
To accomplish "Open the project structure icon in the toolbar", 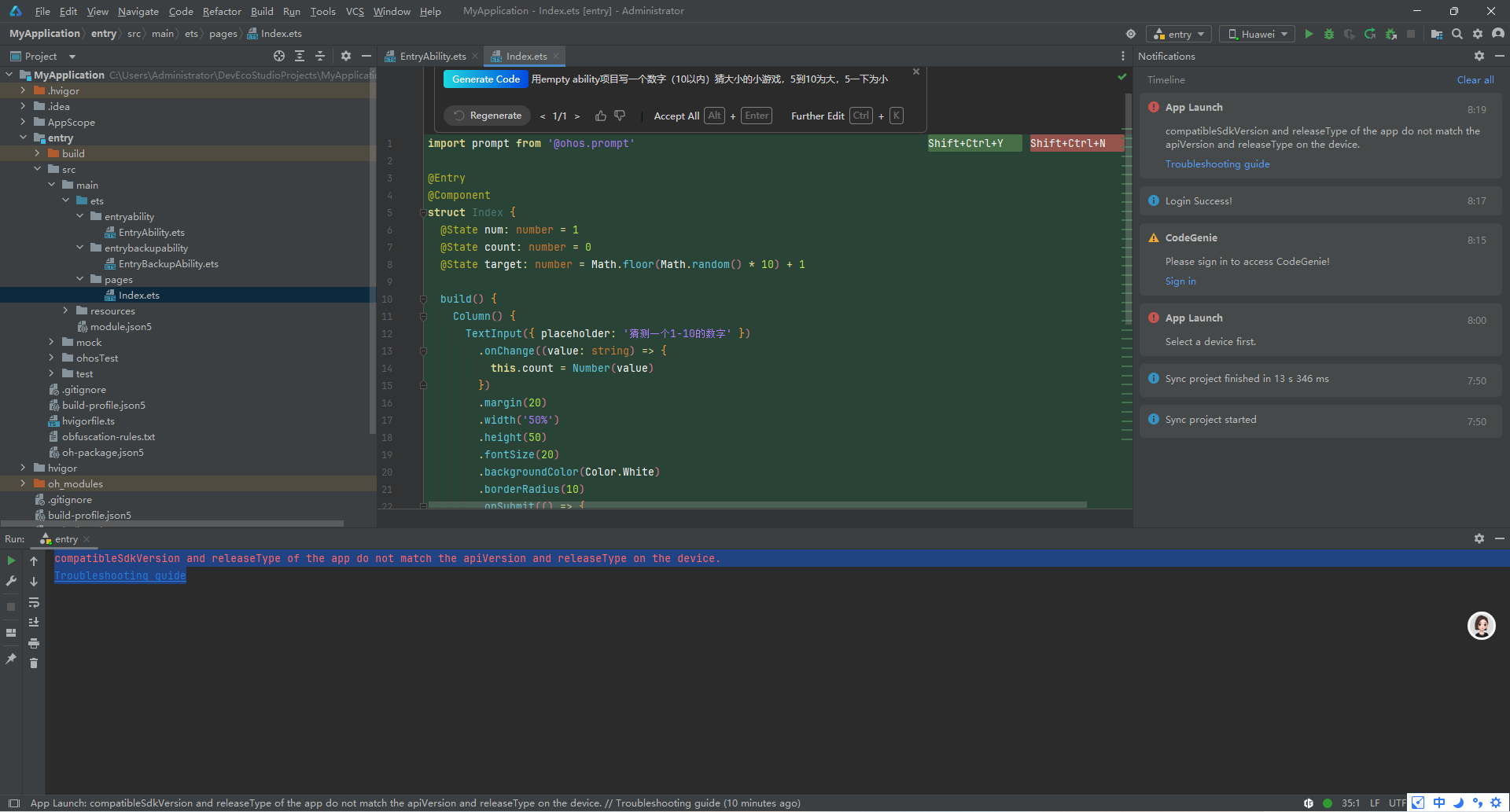I will point(1437,34).
